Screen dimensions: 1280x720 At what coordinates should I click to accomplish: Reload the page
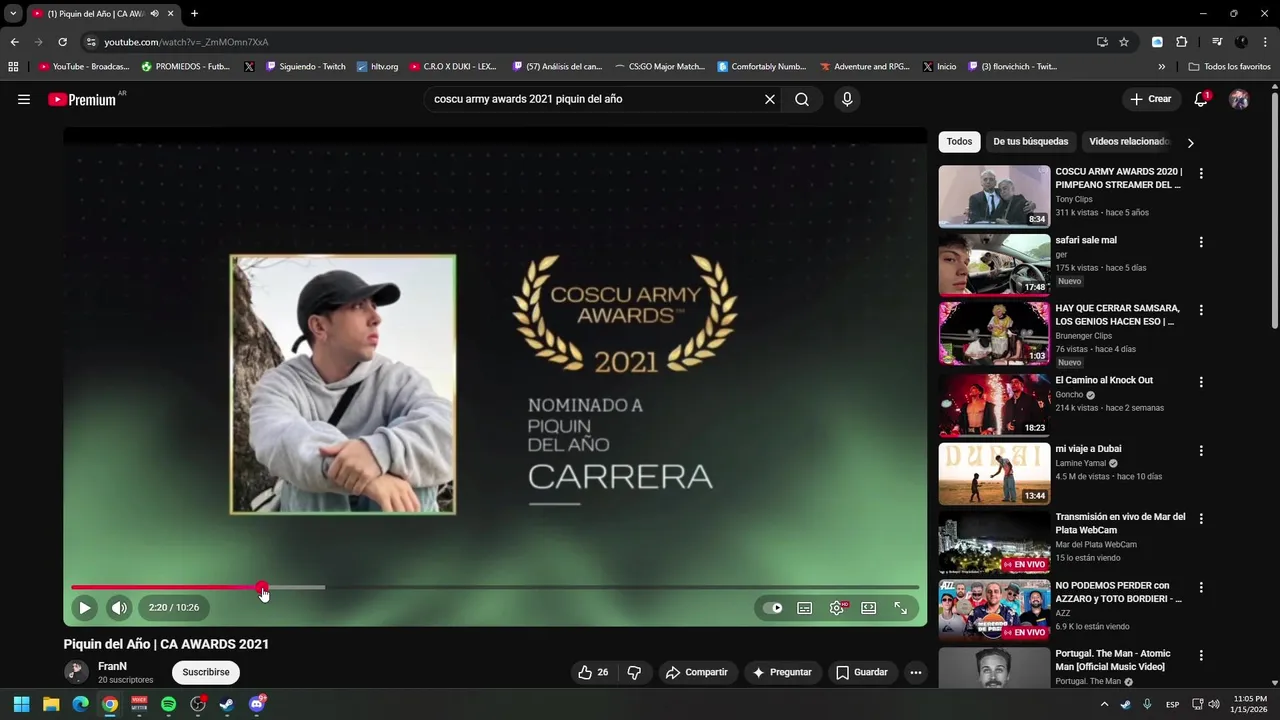click(x=62, y=42)
